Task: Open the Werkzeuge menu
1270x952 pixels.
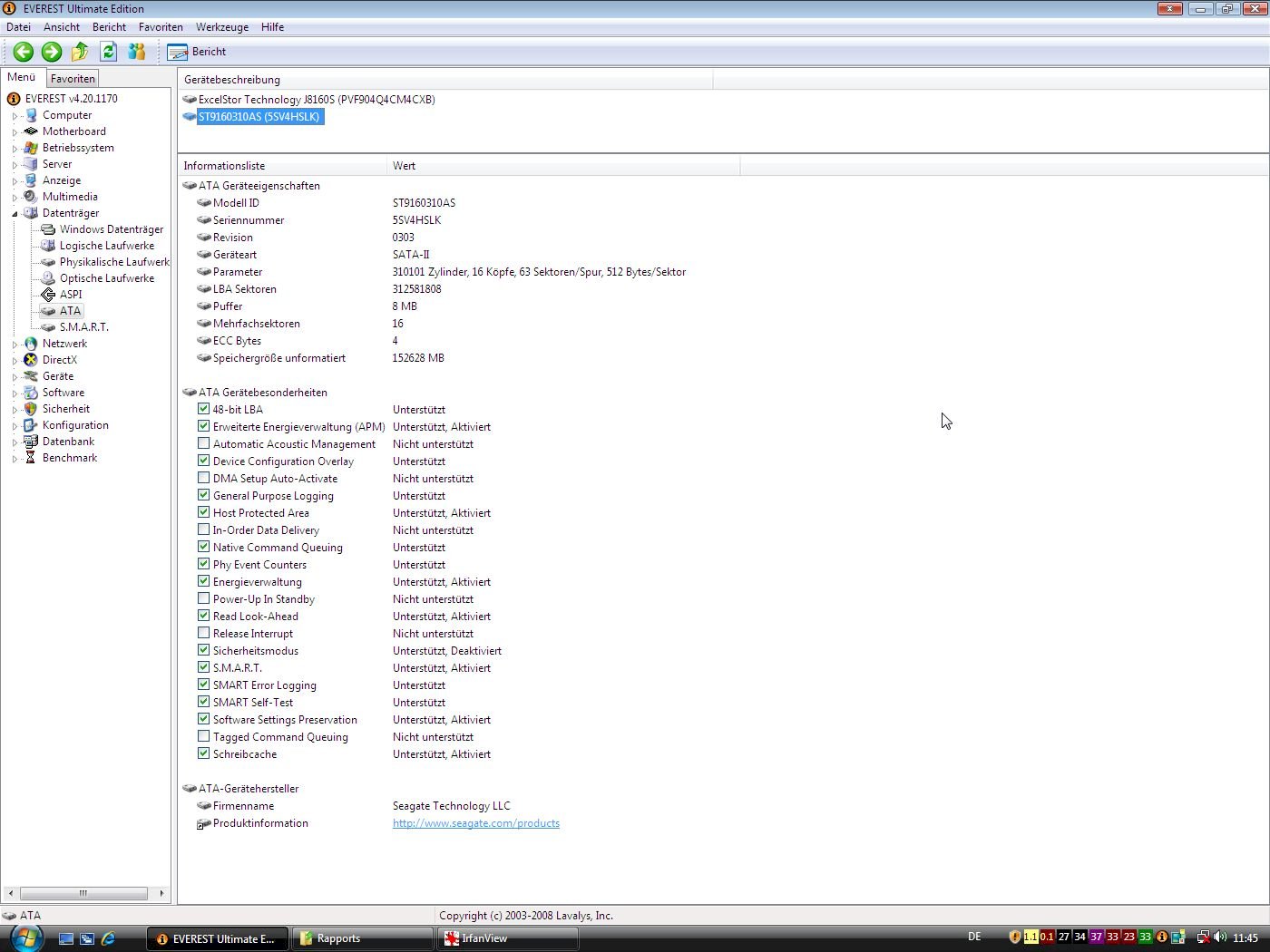Action: (x=221, y=27)
